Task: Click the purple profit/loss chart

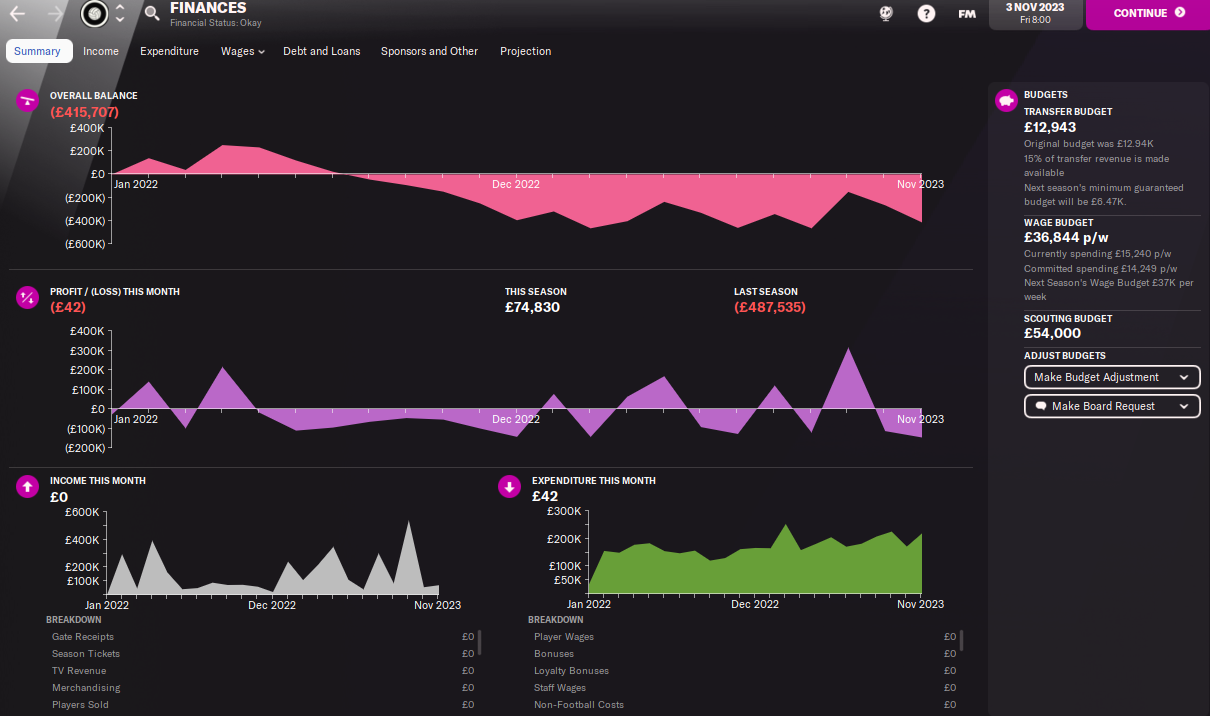Action: [x=517, y=390]
